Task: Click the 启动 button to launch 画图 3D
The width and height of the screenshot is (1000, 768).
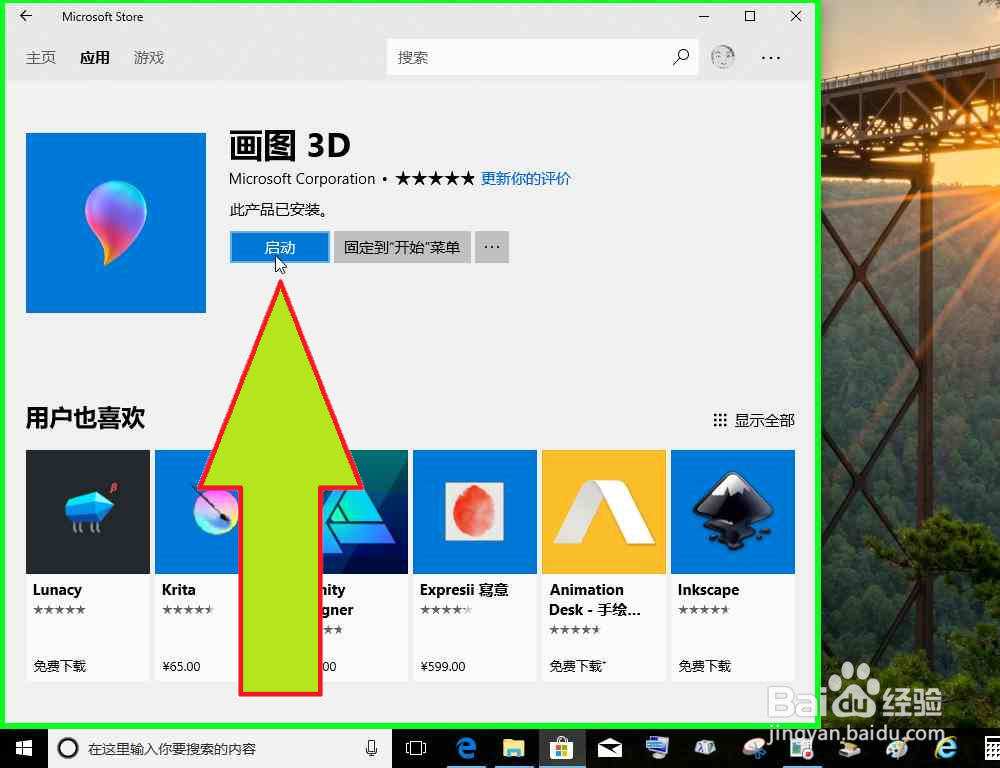Action: pyautogui.click(x=279, y=247)
